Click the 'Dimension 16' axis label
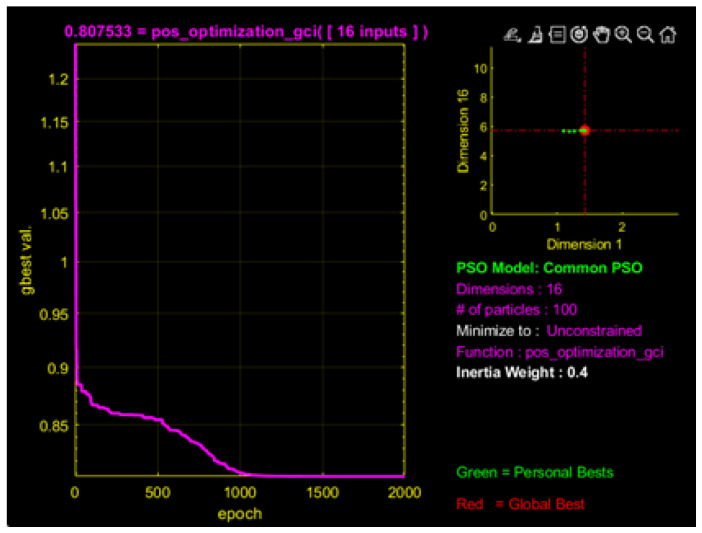Screen dimensions: 702x533 tap(463, 131)
